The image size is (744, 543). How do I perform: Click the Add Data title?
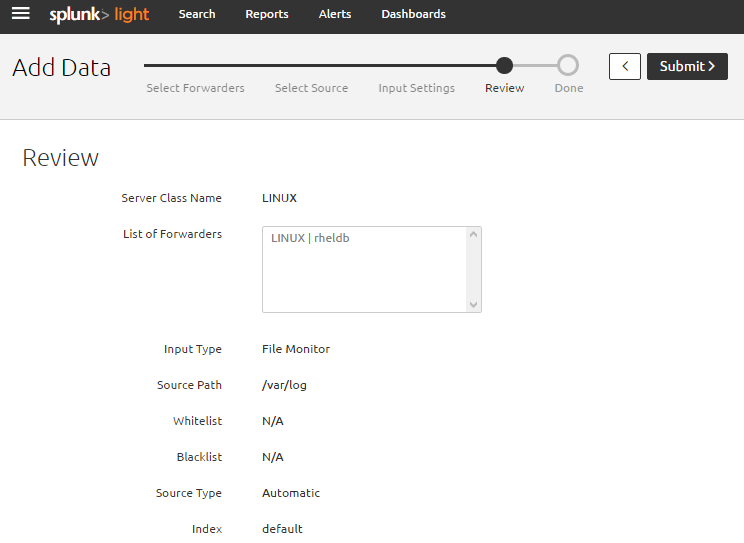click(62, 68)
